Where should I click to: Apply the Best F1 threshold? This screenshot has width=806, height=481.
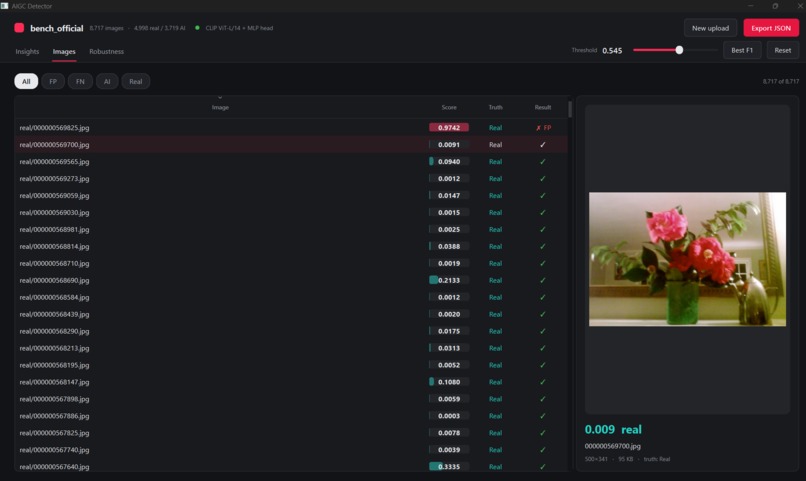[742, 50]
